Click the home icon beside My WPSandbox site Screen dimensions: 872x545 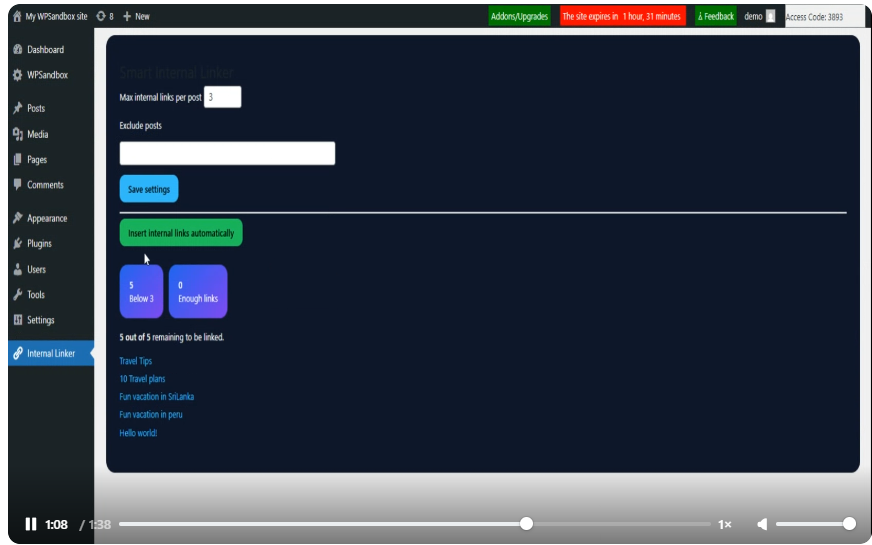(x=17, y=16)
